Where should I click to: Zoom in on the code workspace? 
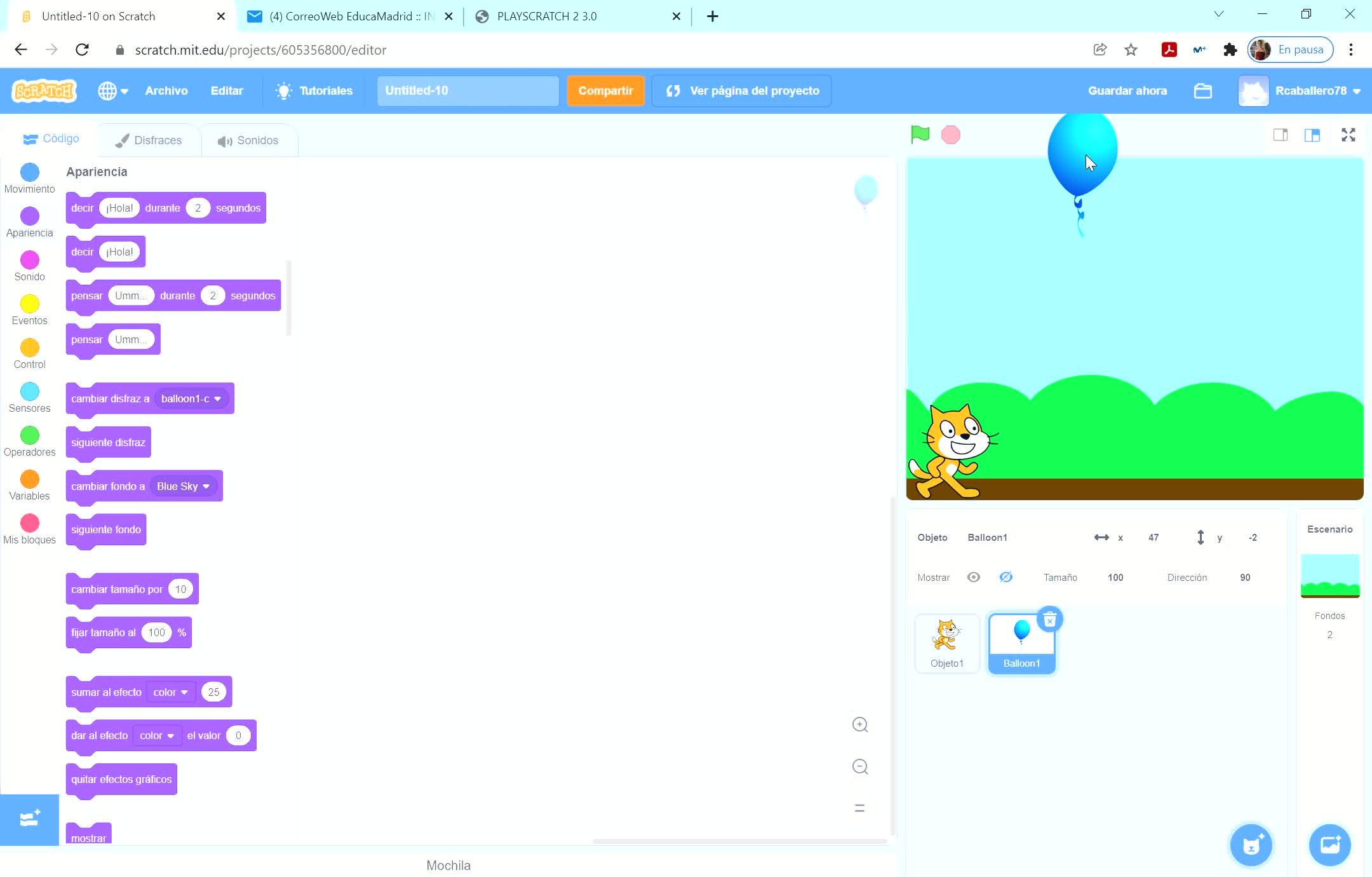[860, 725]
